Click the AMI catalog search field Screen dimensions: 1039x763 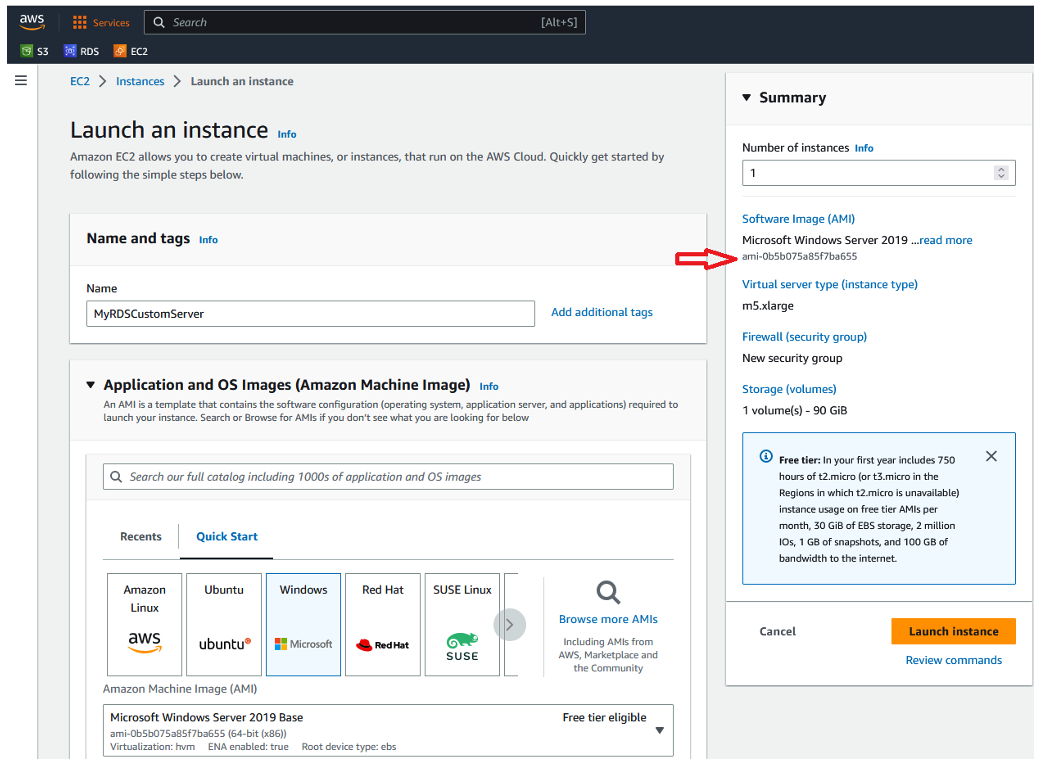point(388,477)
